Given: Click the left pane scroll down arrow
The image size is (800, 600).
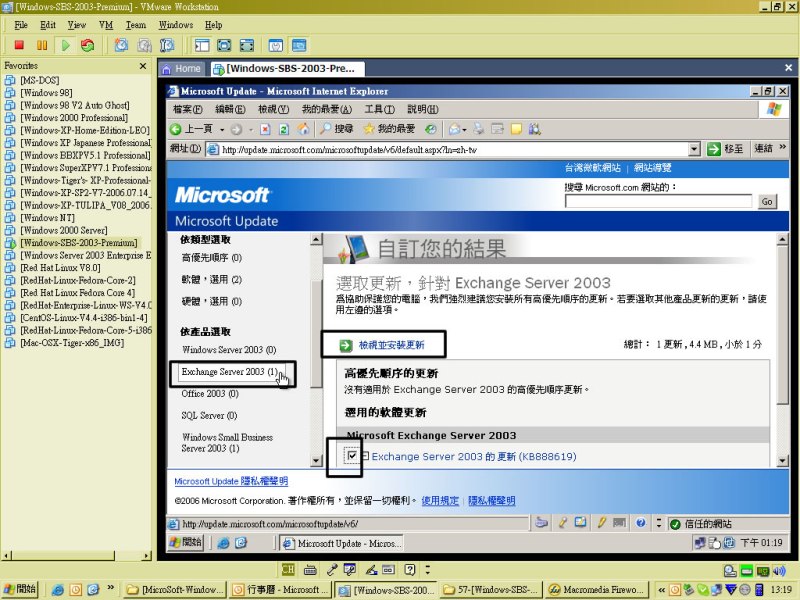Looking at the screenshot, I should click(x=316, y=461).
